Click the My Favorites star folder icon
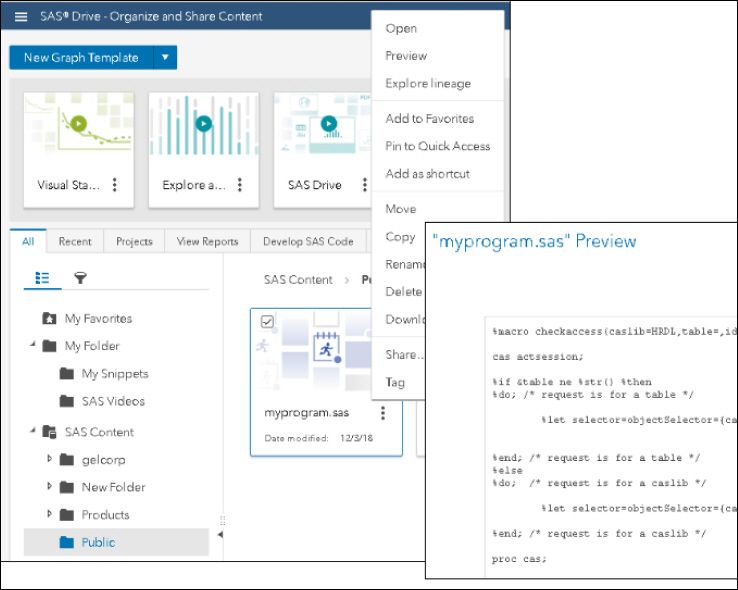 pyautogui.click(x=49, y=318)
